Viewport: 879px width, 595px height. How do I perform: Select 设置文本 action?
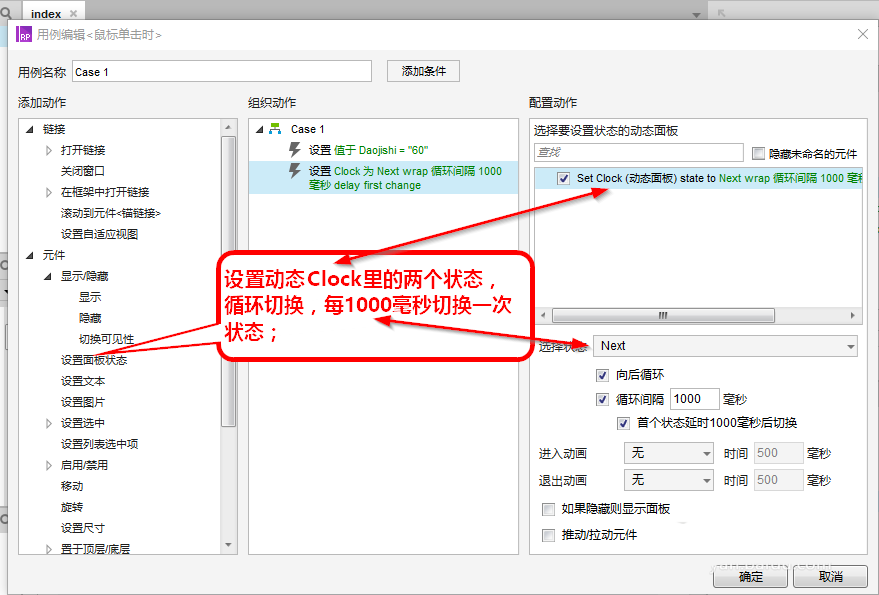click(x=83, y=381)
